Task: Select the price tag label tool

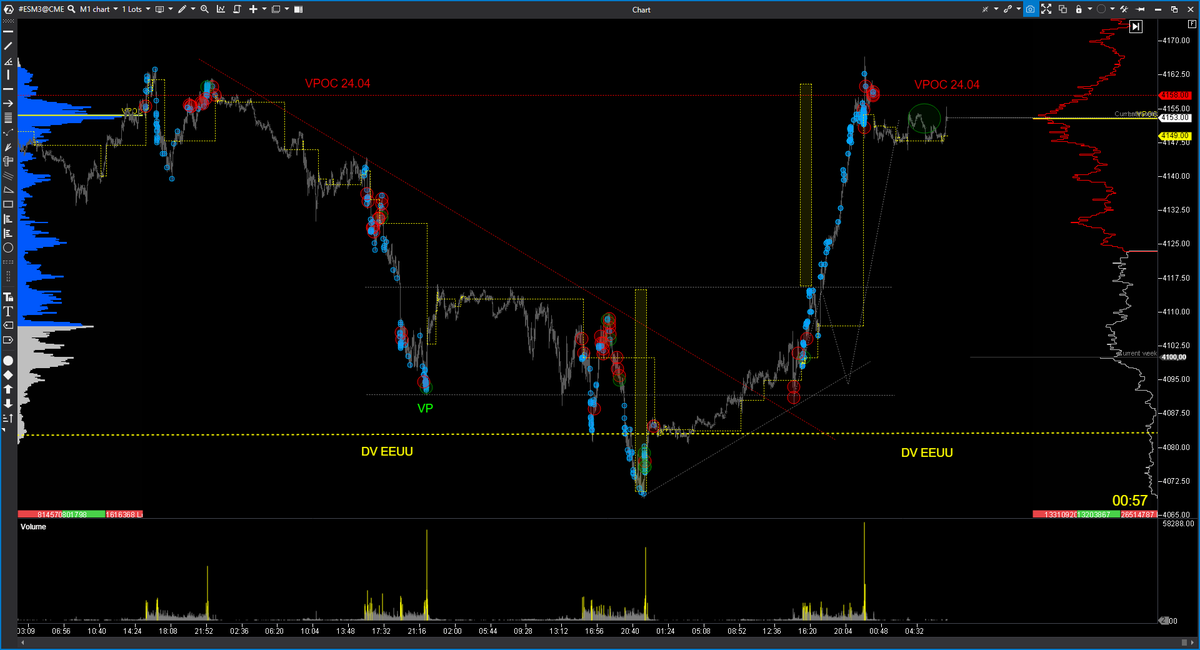Action: tap(8, 325)
